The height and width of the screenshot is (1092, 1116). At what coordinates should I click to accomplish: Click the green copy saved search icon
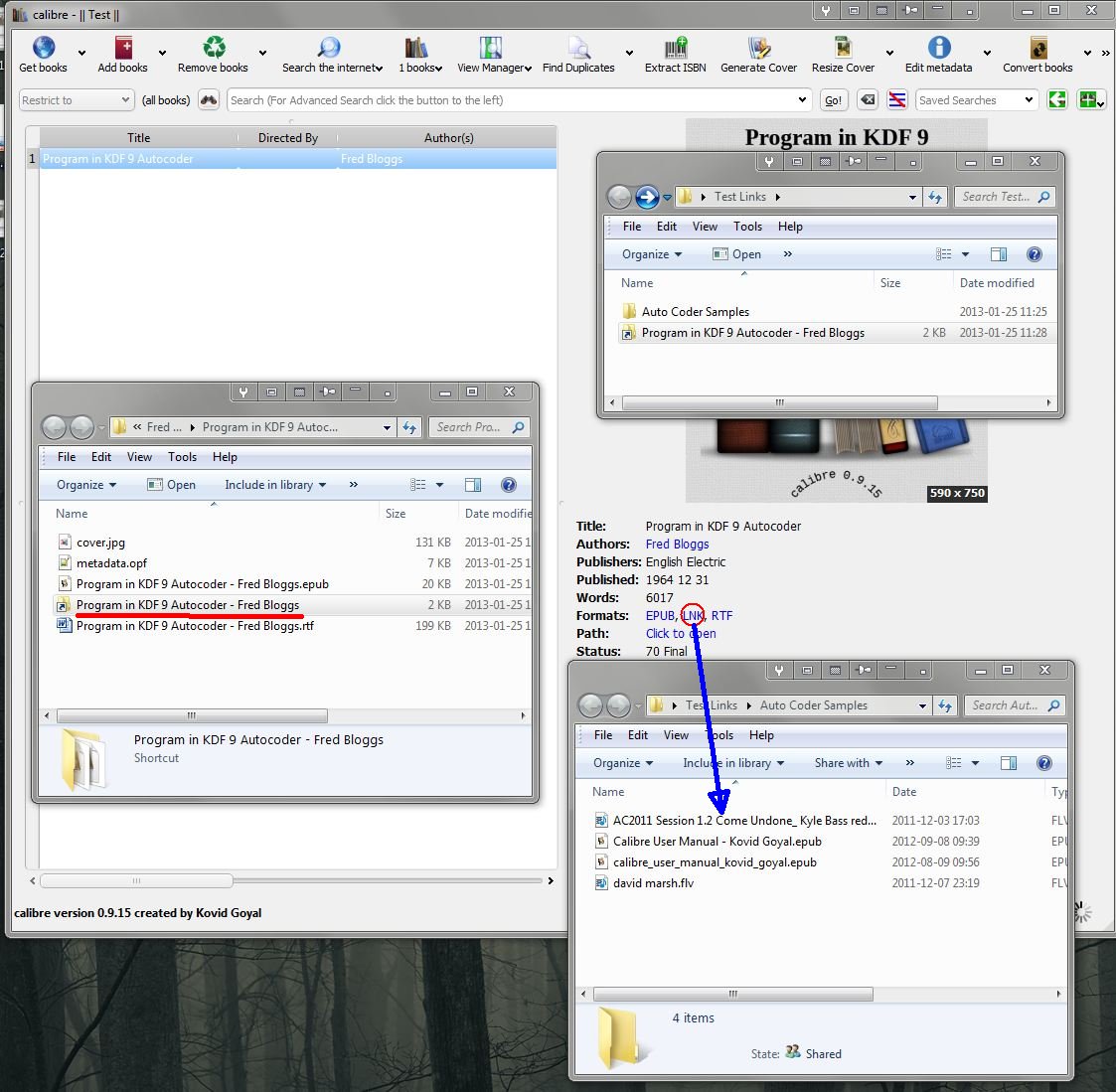coord(1057,100)
